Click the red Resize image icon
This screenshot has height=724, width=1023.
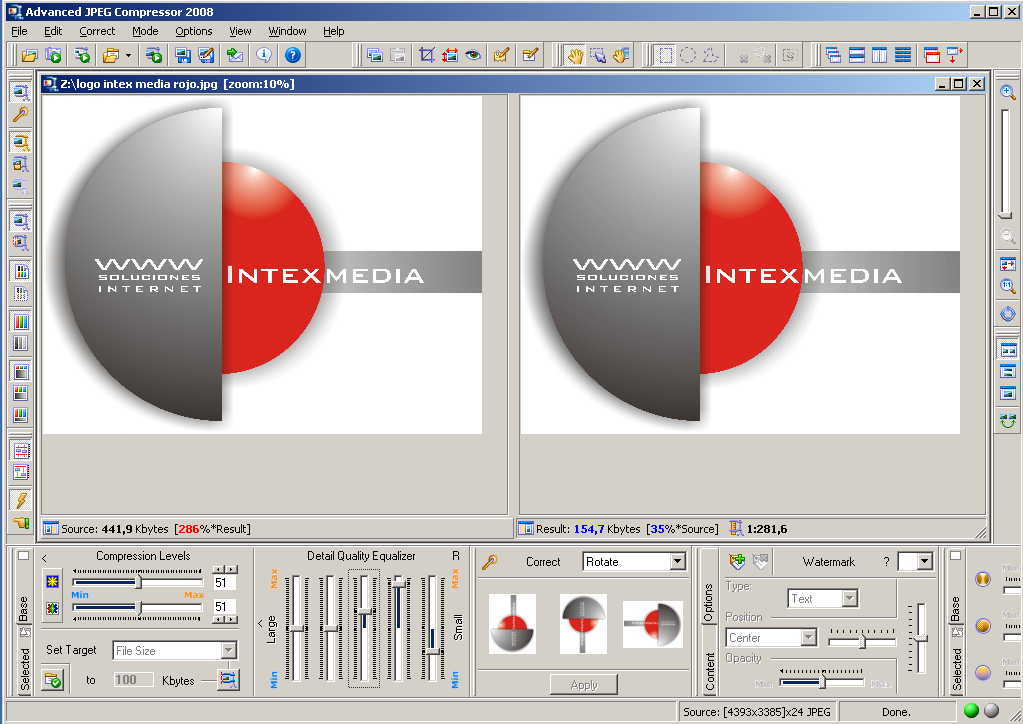[450, 55]
